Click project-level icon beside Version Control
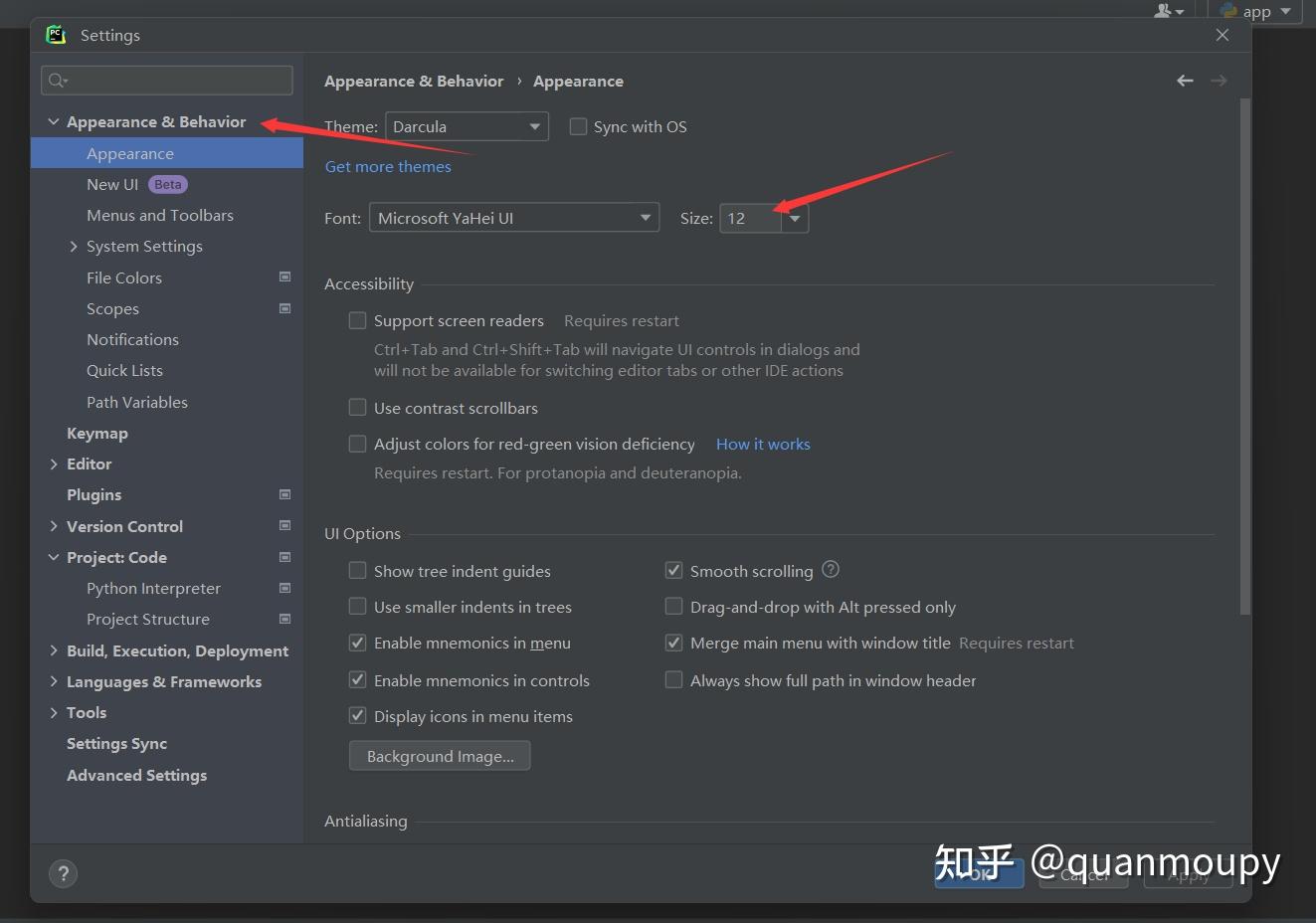This screenshot has width=1316, height=923. [285, 525]
